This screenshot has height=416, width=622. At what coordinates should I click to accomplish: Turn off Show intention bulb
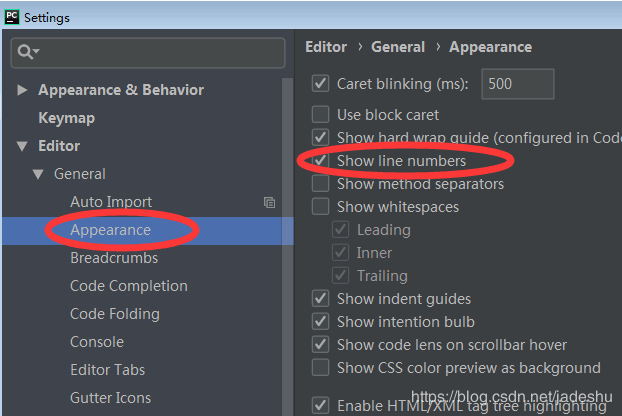pos(321,322)
